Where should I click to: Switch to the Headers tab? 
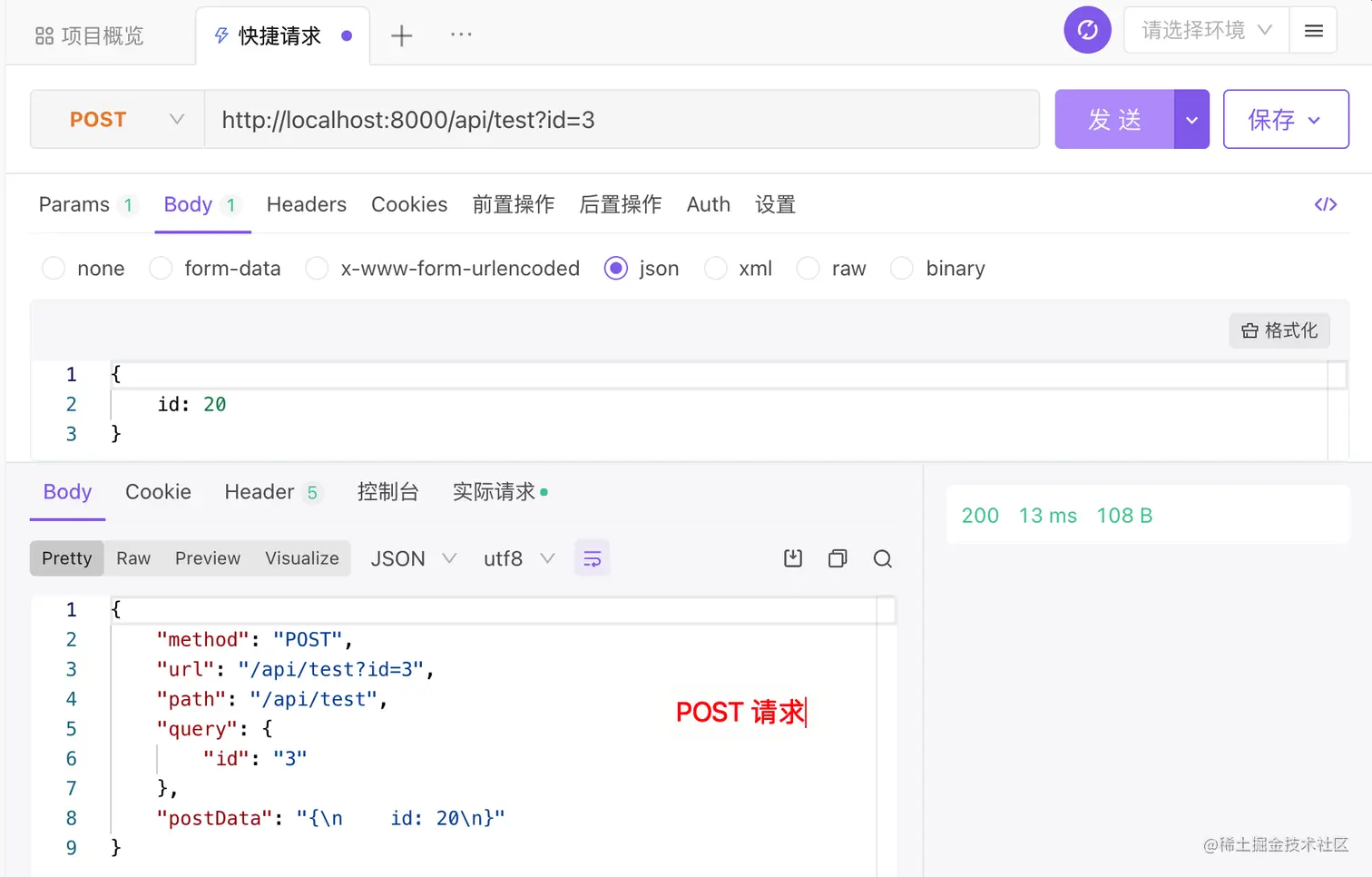click(306, 204)
